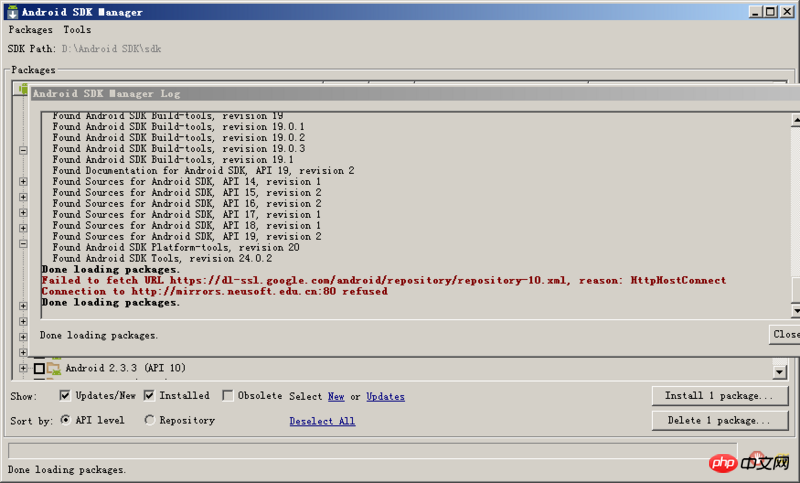Click log line 'Build-tools, revision 19.0.2'

click(x=178, y=138)
